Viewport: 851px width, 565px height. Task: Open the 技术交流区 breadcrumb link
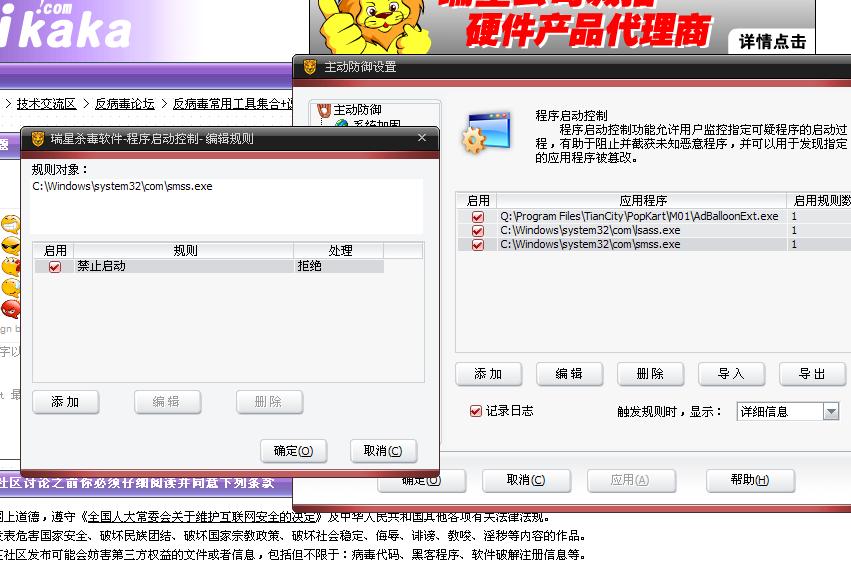[46, 104]
